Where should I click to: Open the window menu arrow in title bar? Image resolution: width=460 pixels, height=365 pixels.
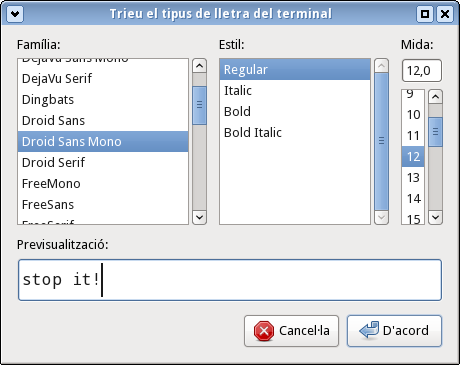(15, 14)
